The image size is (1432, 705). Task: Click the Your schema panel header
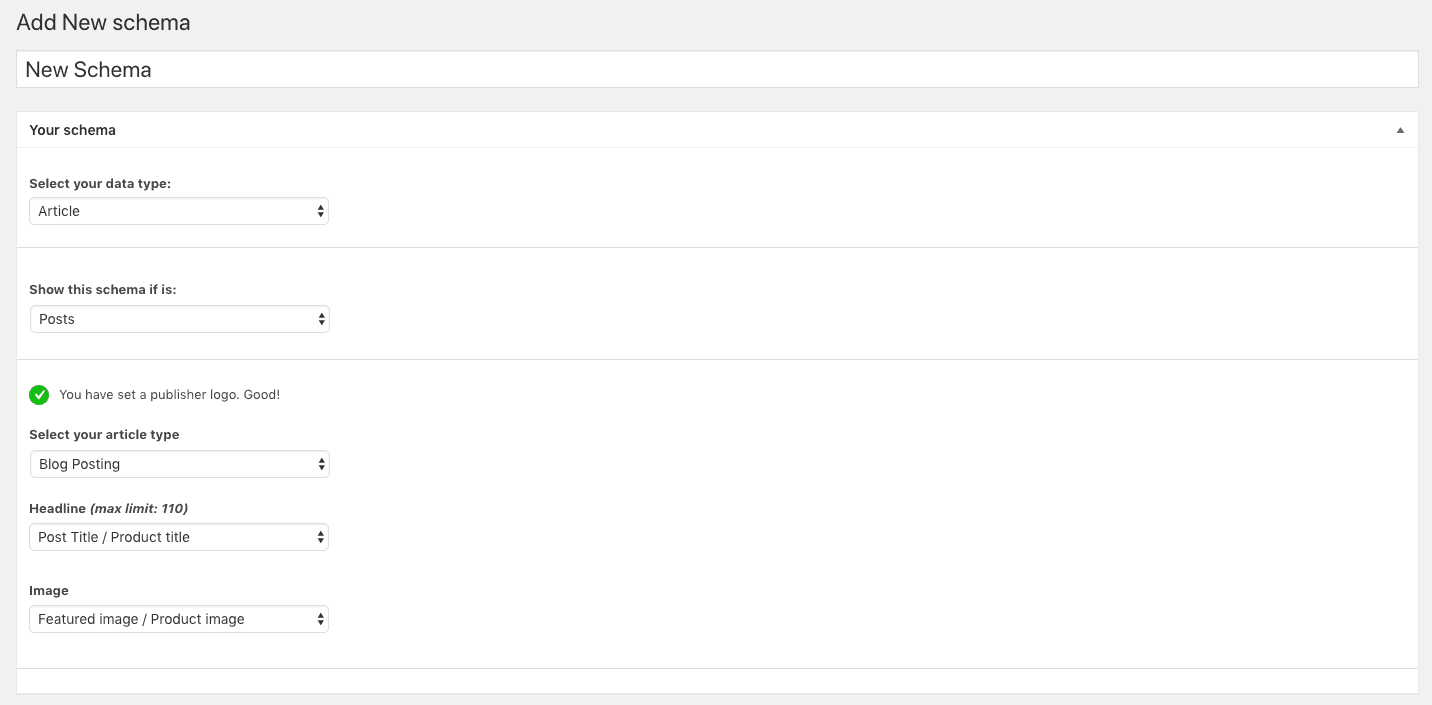click(x=717, y=130)
